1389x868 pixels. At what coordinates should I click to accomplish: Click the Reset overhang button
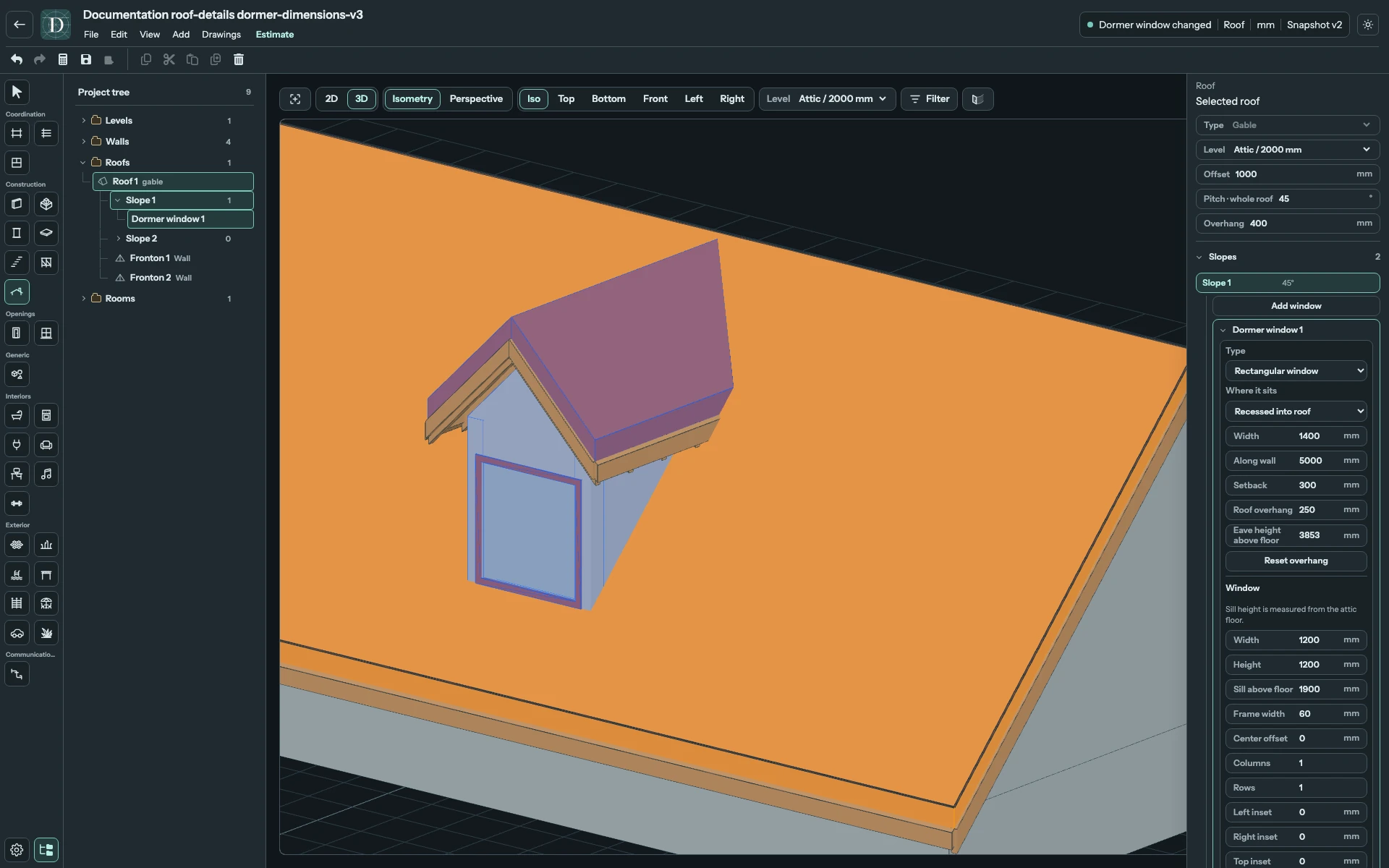click(1296, 561)
